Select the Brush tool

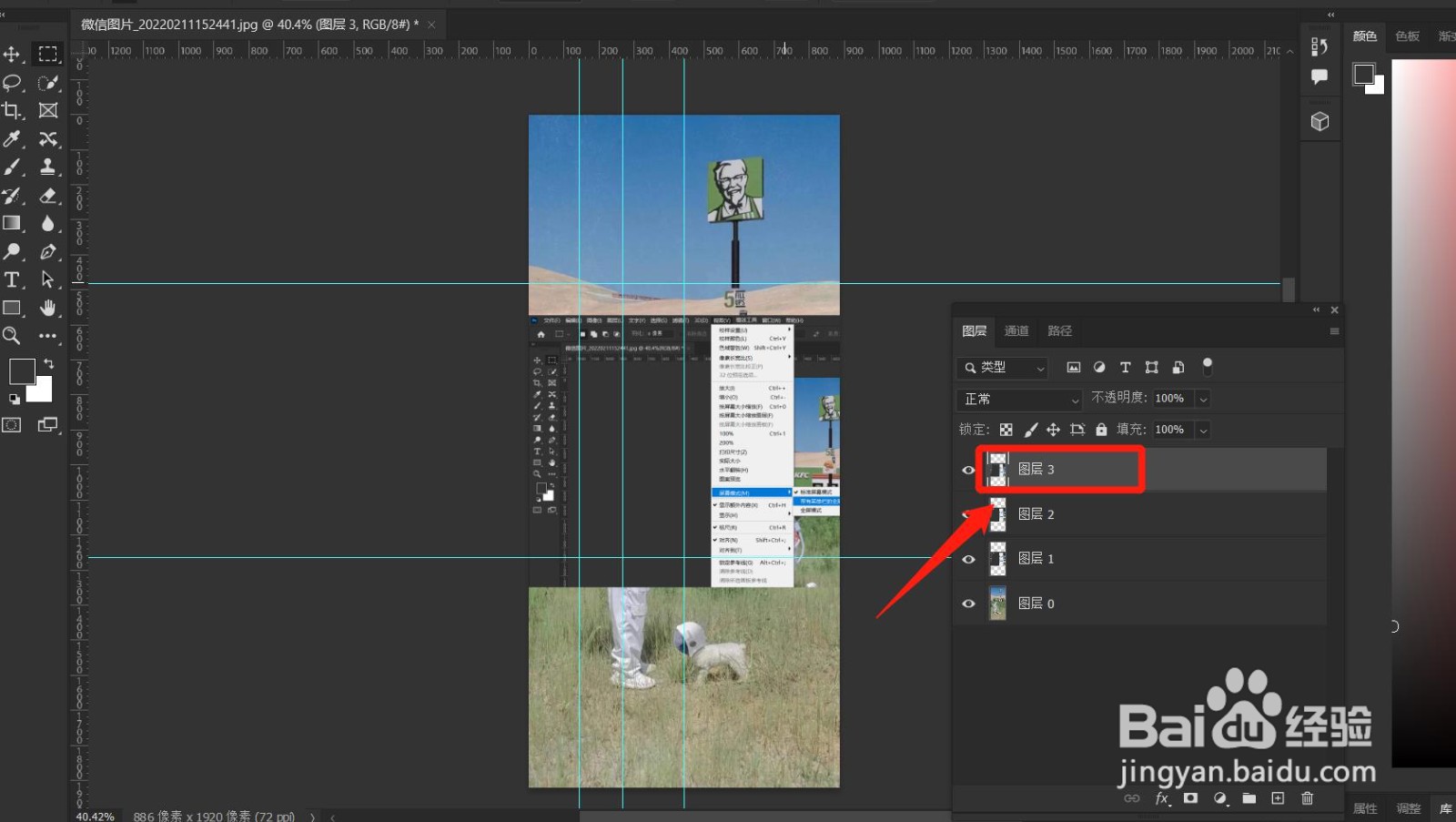point(12,167)
